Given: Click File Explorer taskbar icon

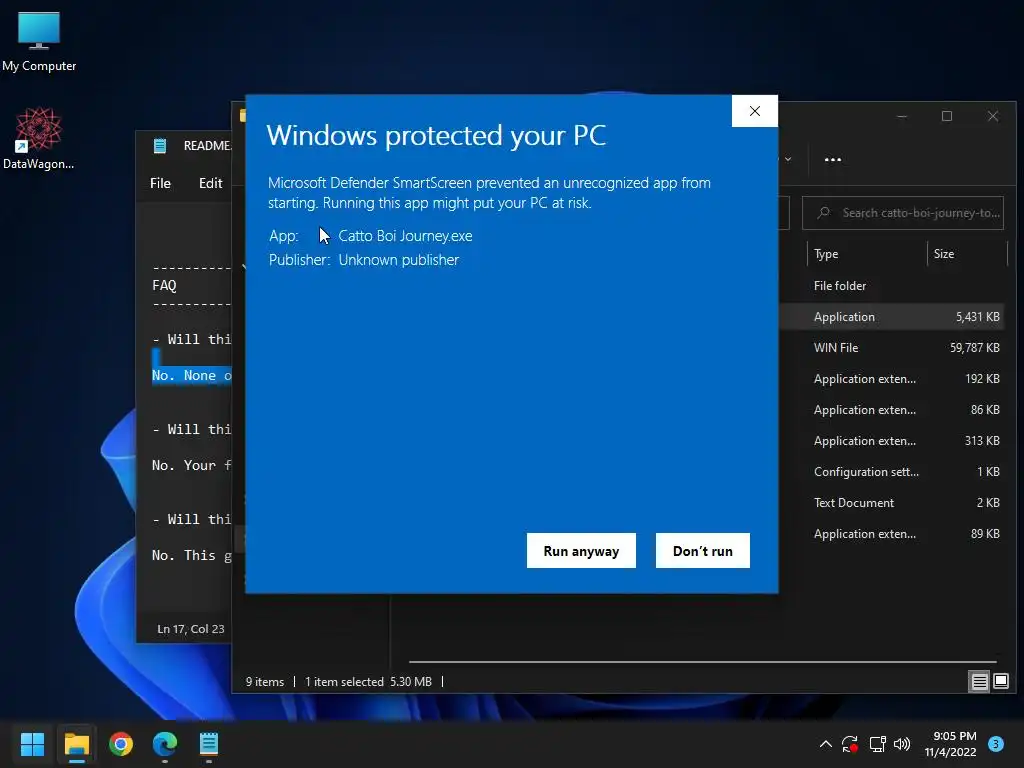Looking at the screenshot, I should point(76,744).
